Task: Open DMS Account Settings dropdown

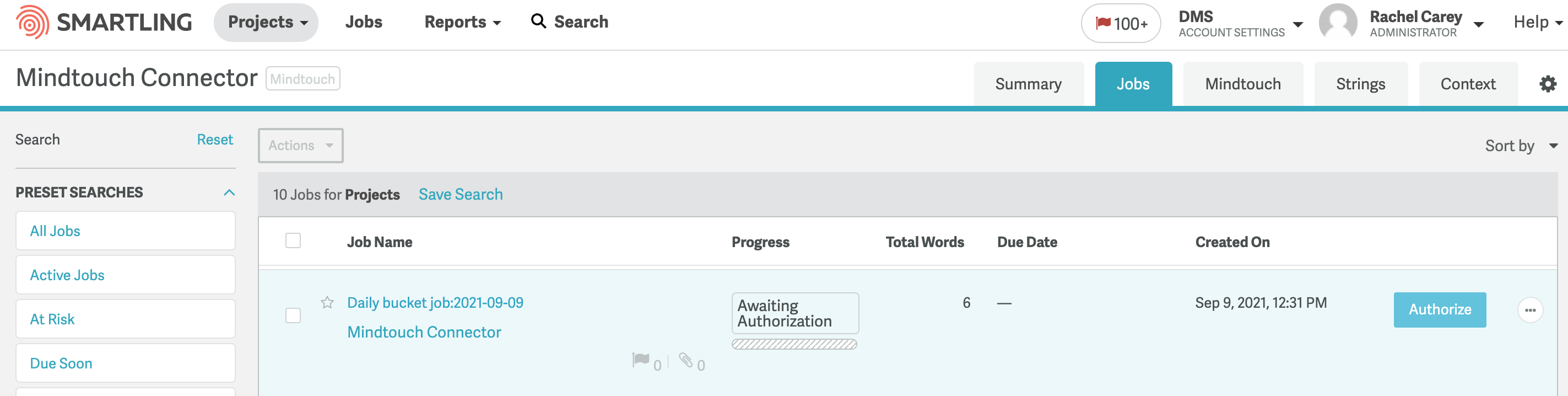Action: (1240, 23)
